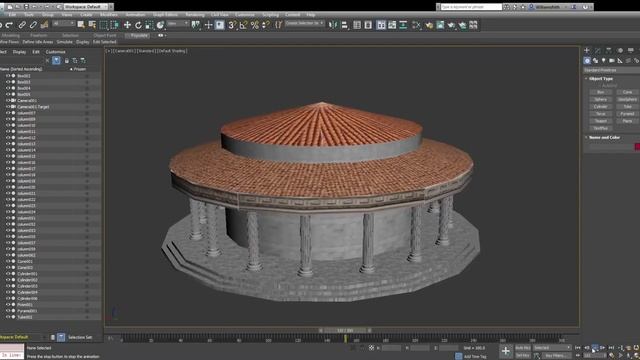Toggle Spinner Snap
The width and height of the screenshot is (640, 360).
266,25
